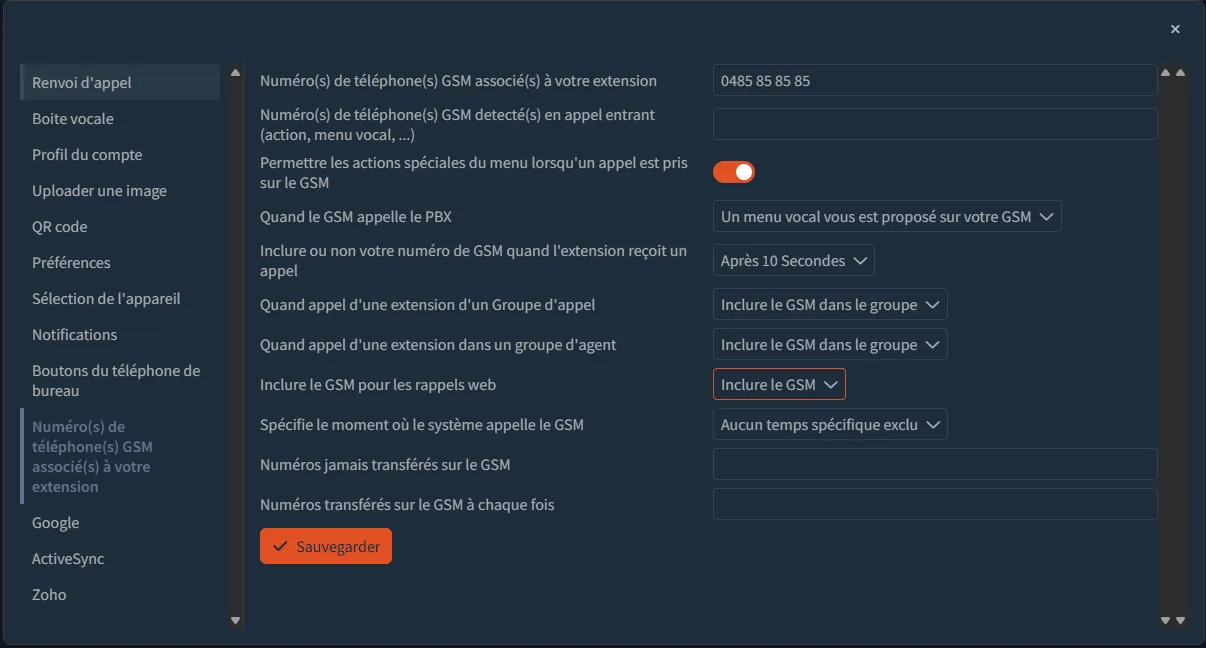Go to Préférences
The width and height of the screenshot is (1206, 648).
120,262
